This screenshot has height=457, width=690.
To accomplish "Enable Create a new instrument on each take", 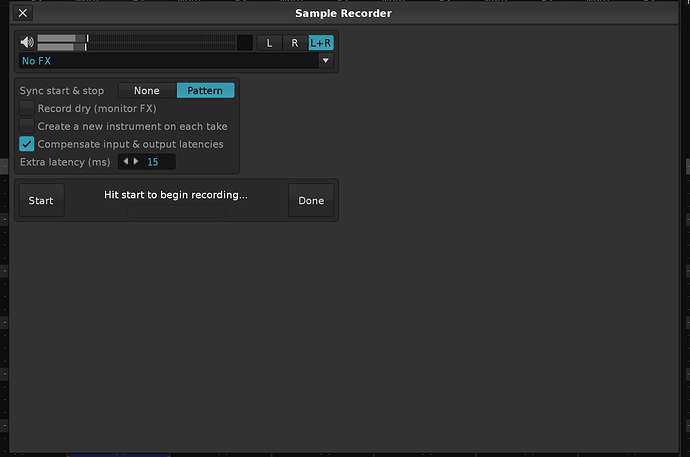I will (x=27, y=126).
